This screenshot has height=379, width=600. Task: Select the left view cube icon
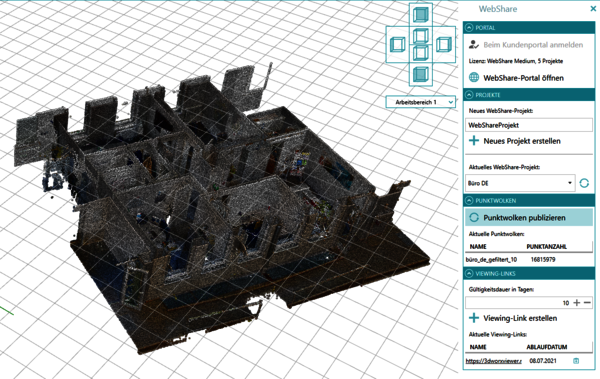click(398, 44)
